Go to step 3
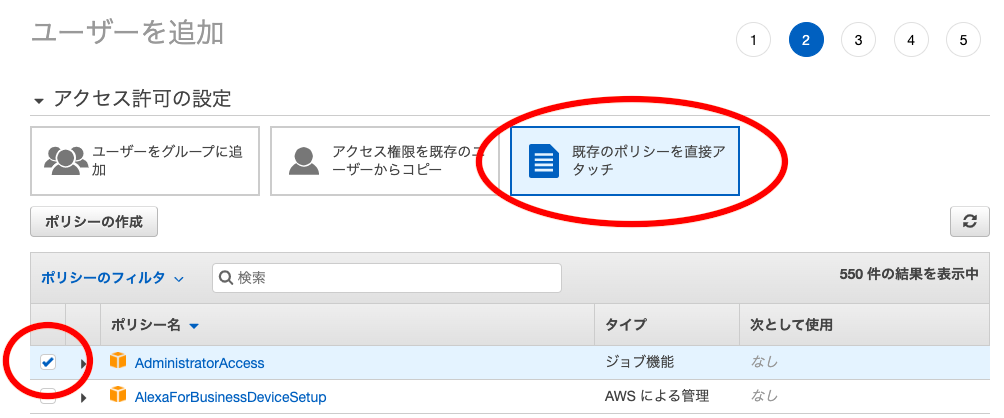Screen dimensions: 1004x418 click(x=858, y=40)
